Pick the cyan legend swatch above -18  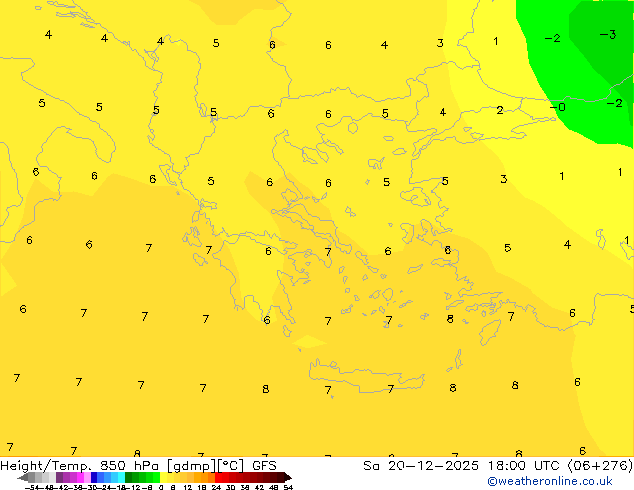tap(121, 477)
